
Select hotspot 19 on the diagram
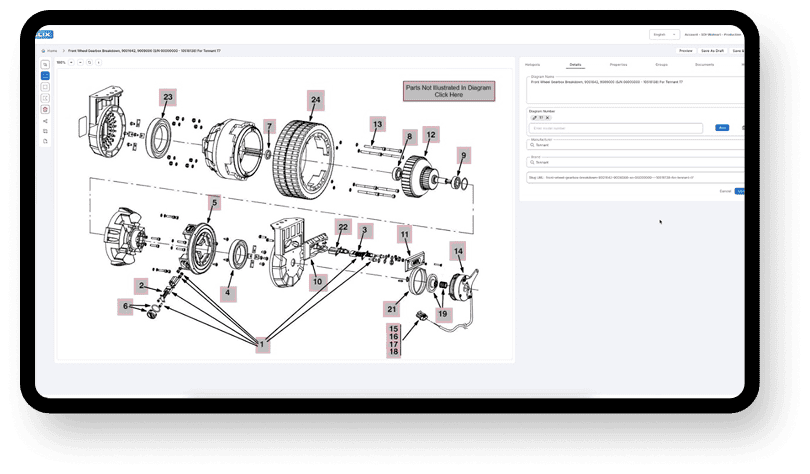pos(442,314)
